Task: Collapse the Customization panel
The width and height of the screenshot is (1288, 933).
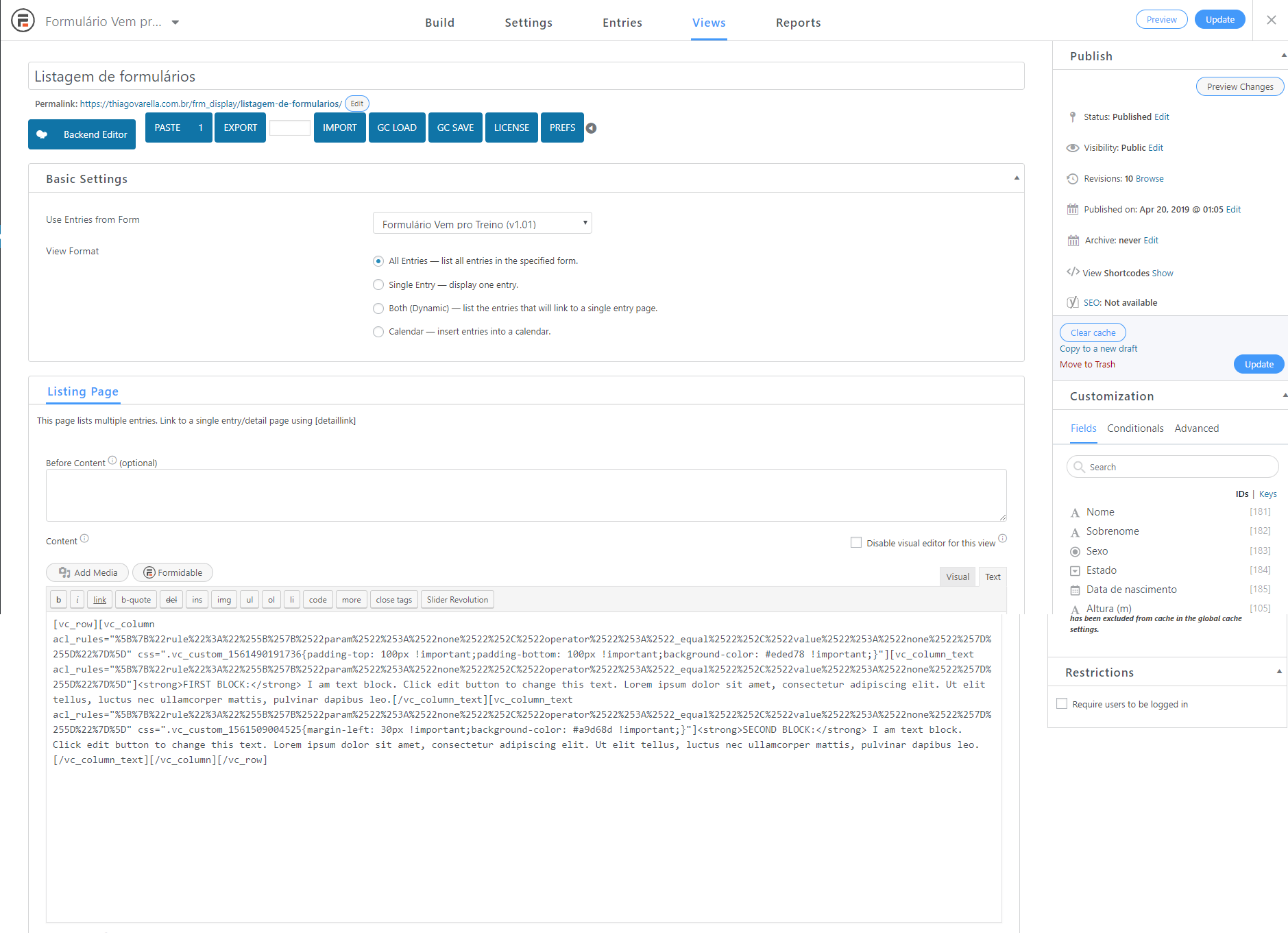Action: coord(1285,396)
